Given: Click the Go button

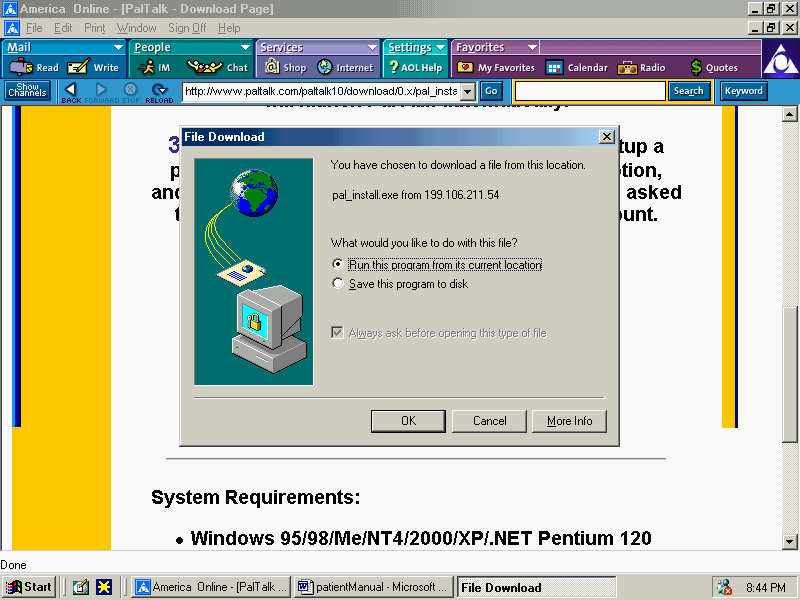Looking at the screenshot, I should tap(491, 91).
